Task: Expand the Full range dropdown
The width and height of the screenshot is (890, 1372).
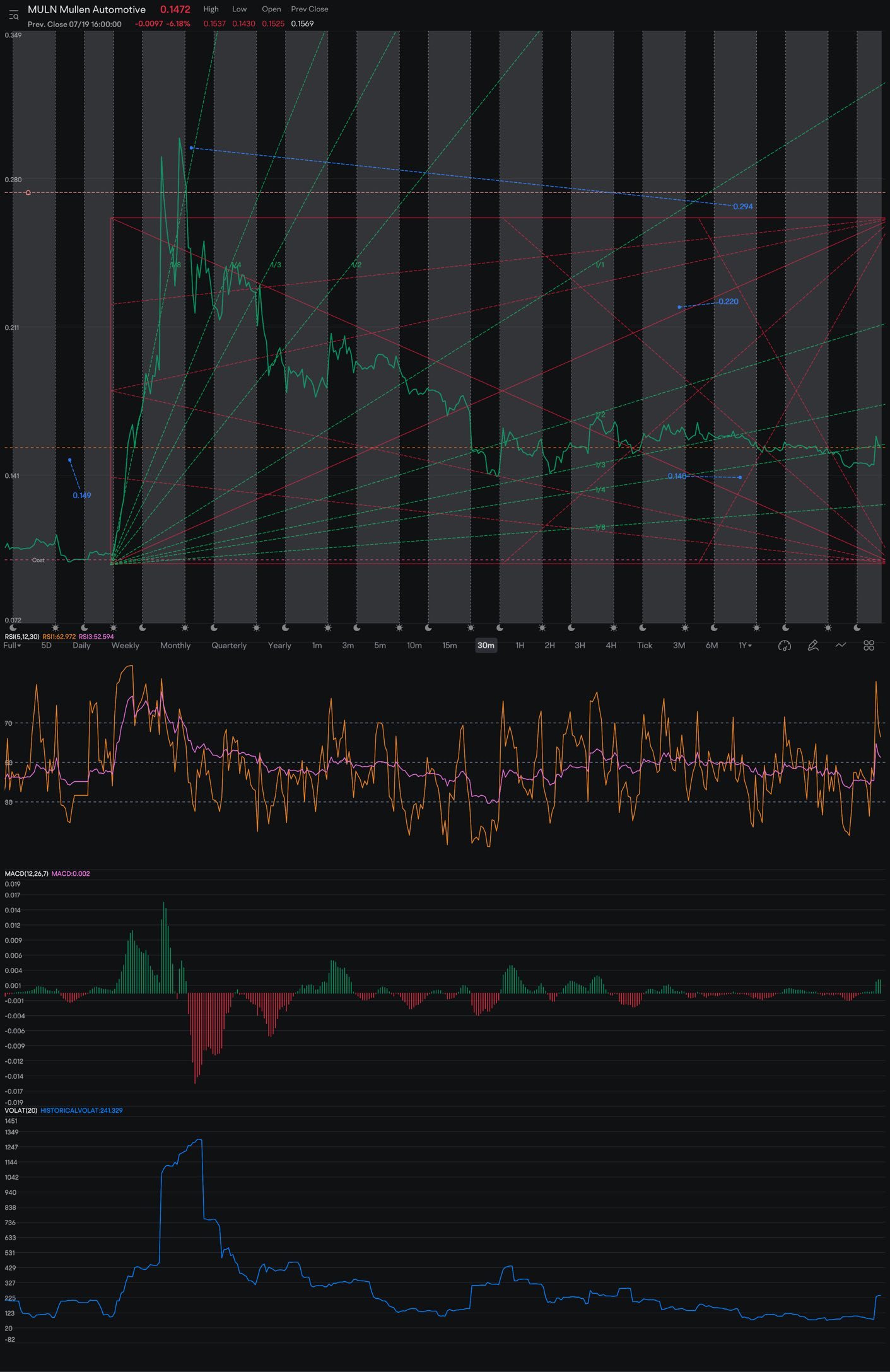Action: point(12,646)
